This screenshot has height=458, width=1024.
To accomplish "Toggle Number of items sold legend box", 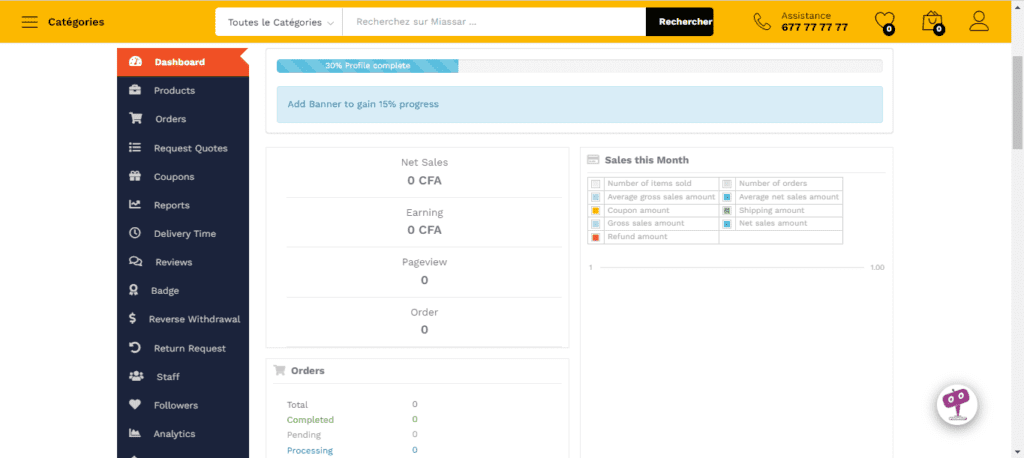I will [x=596, y=184].
